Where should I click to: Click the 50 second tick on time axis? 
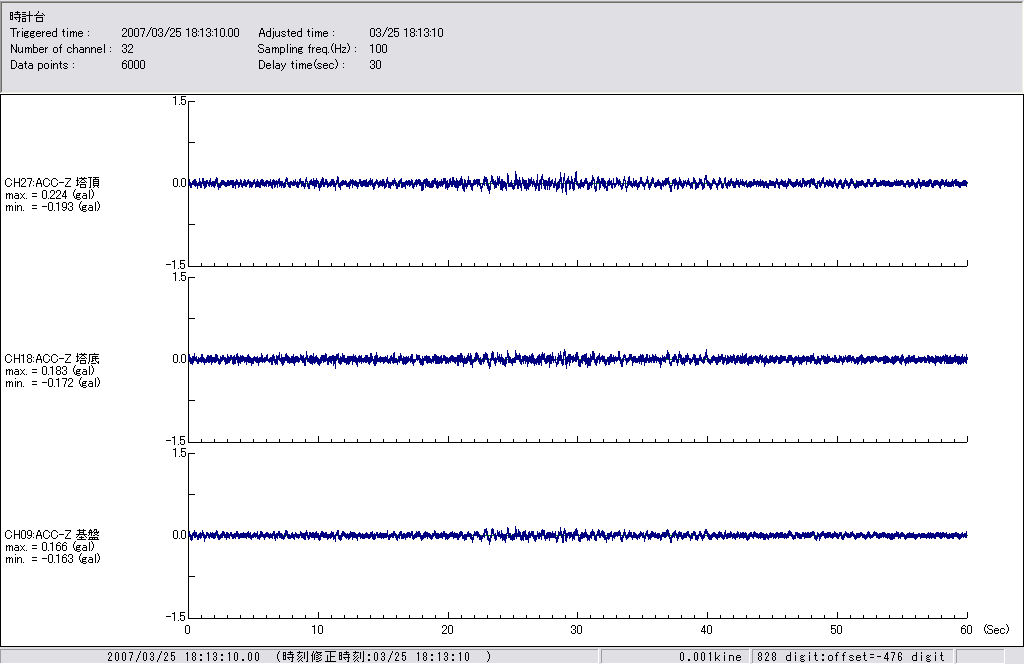coord(836,630)
